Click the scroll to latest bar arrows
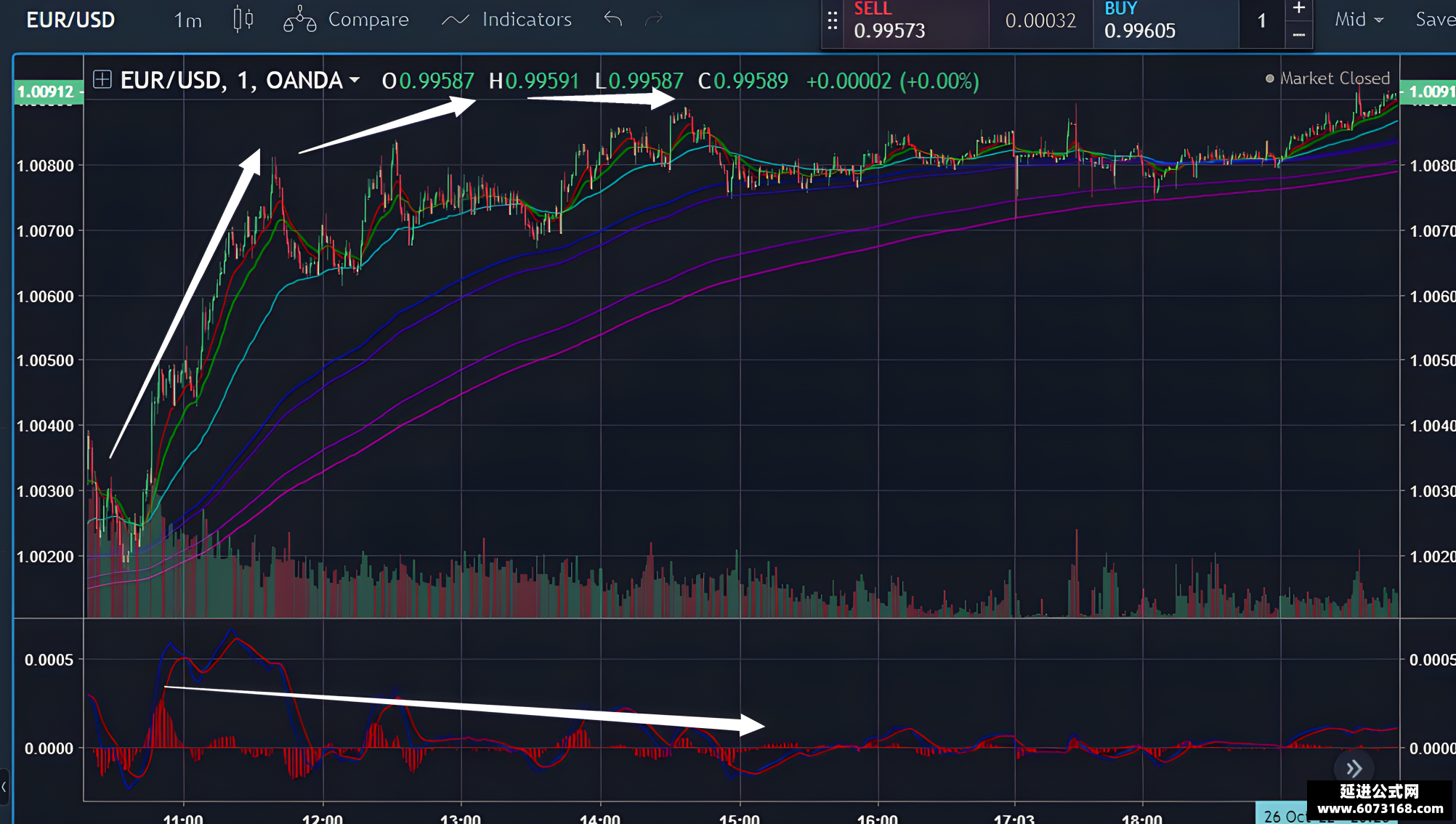 pos(1354,769)
